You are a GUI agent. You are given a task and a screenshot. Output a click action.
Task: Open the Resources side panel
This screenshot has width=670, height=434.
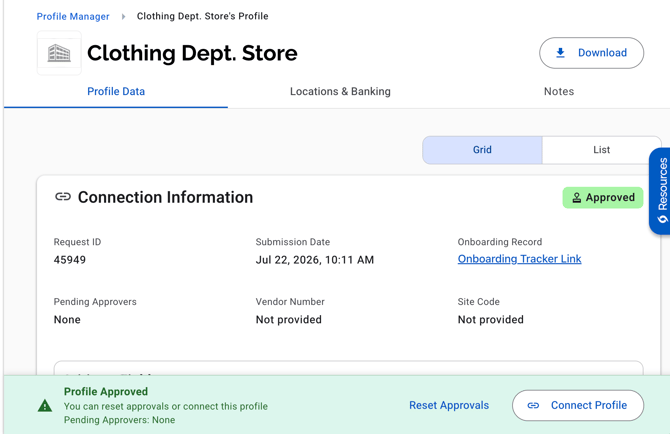tap(660, 191)
